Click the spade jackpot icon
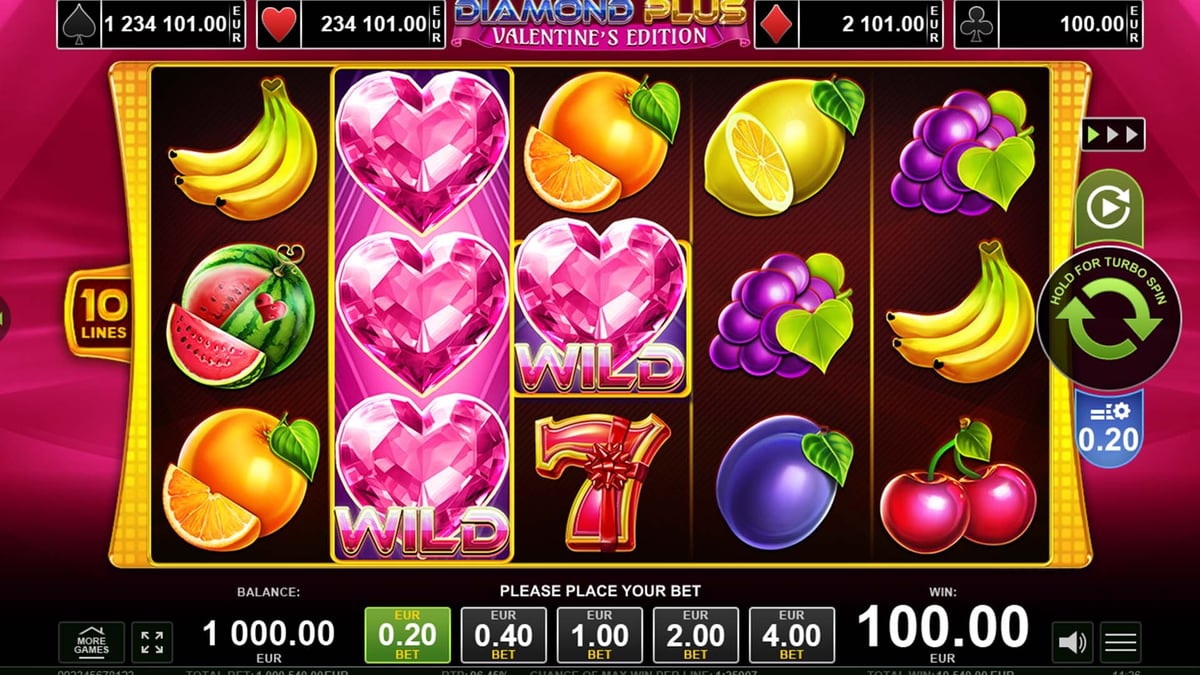This screenshot has height=675, width=1200. 79,23
